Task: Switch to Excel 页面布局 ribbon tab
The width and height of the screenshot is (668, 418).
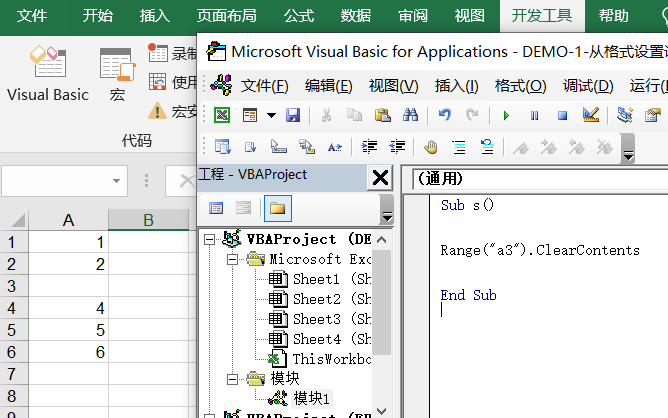Action: pyautogui.click(x=227, y=16)
